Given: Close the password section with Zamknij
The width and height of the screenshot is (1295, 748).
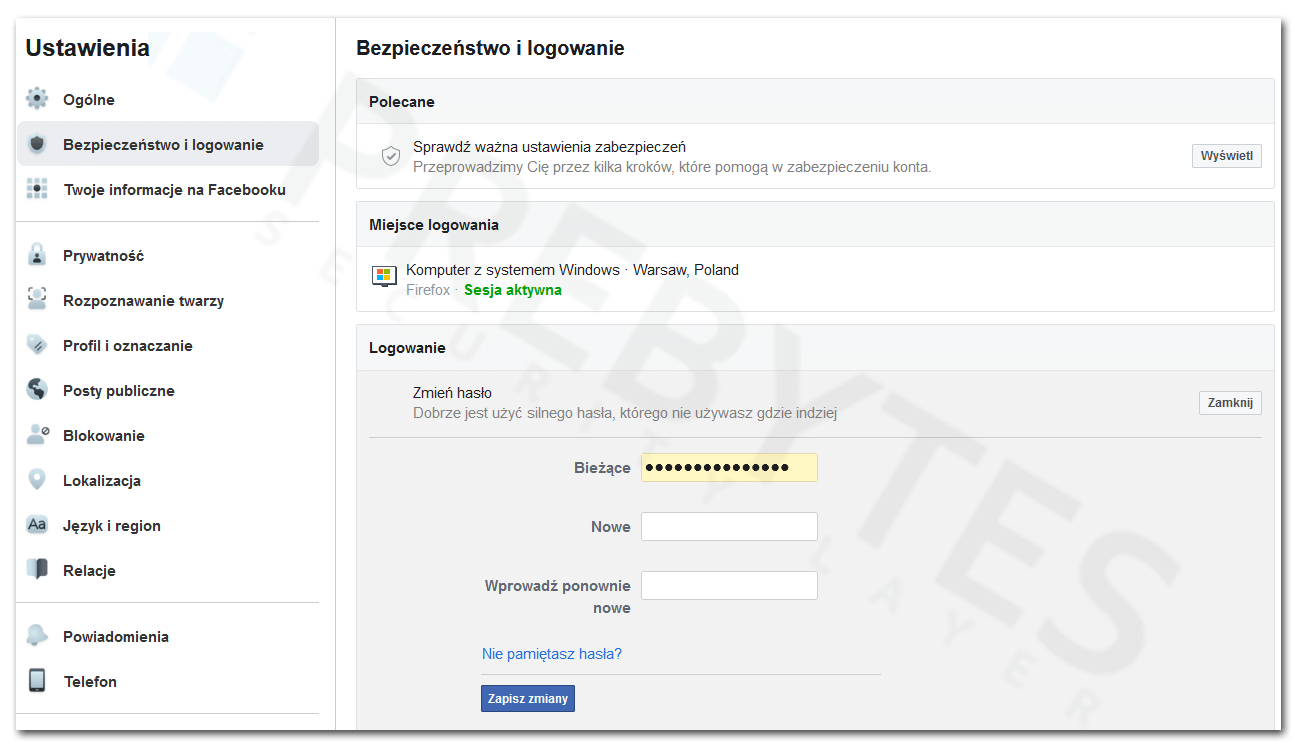Looking at the screenshot, I should click(1230, 403).
